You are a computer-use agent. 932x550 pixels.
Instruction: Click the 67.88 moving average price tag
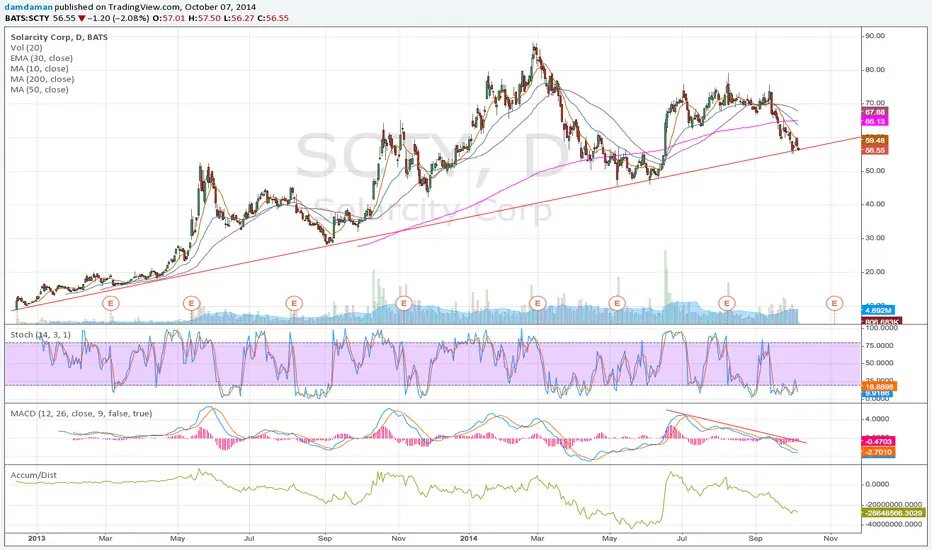(875, 112)
